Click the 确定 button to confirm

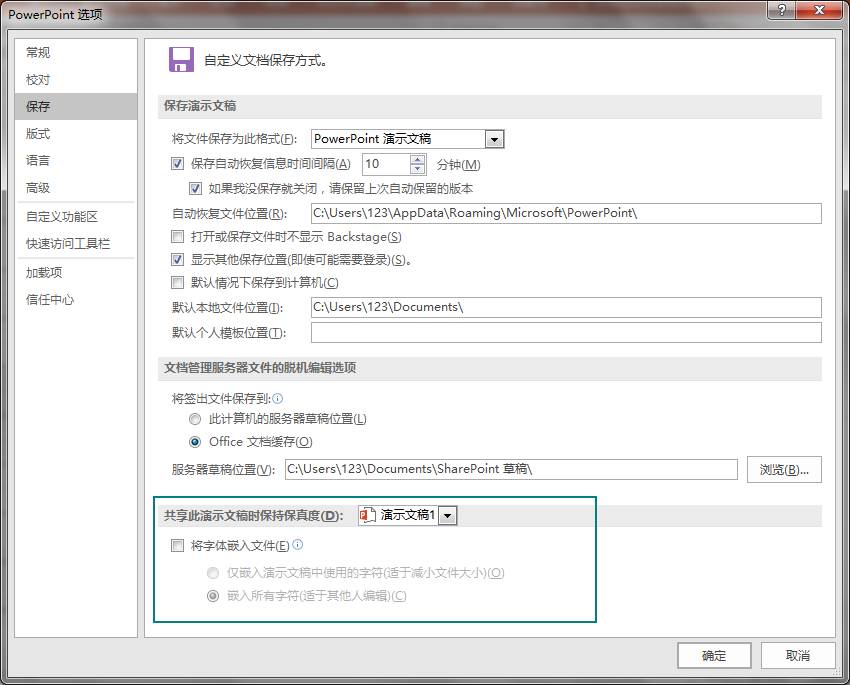(x=714, y=655)
